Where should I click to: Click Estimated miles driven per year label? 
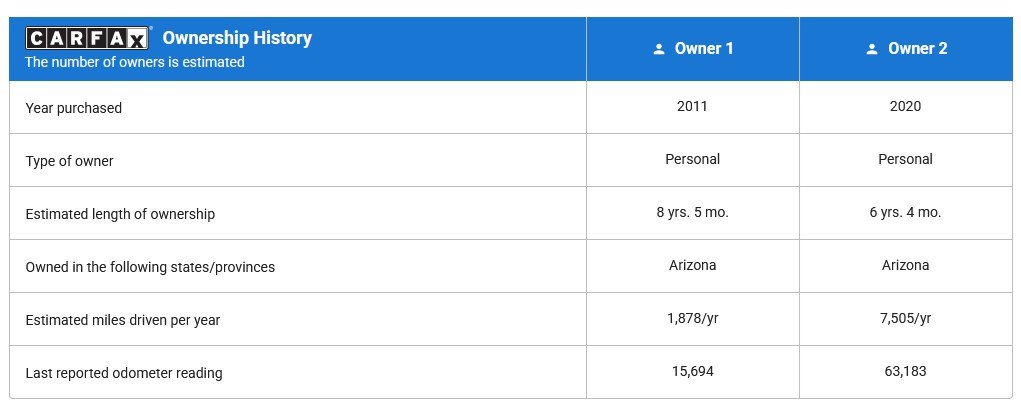point(122,320)
